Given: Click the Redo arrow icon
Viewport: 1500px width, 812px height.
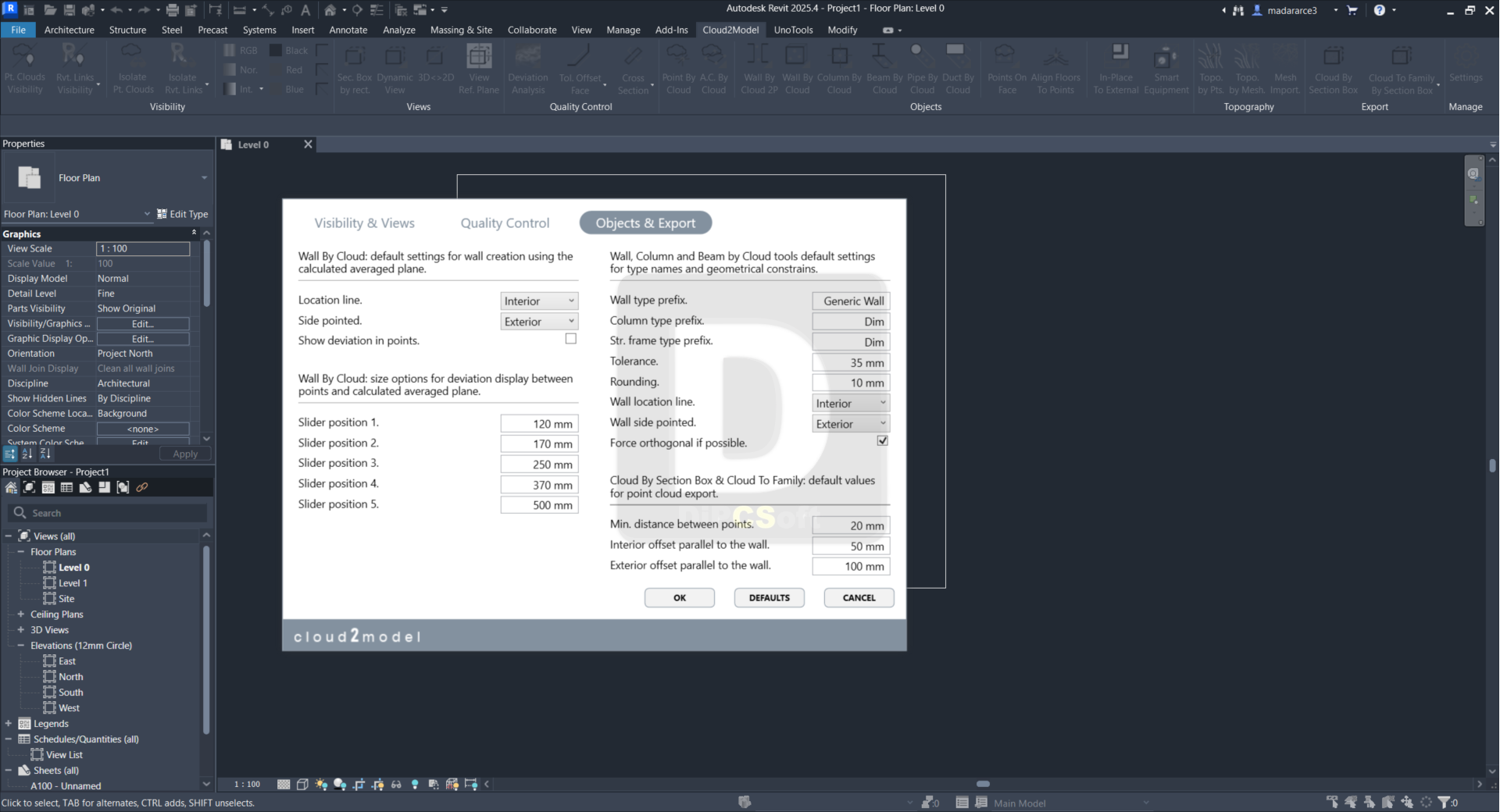Looking at the screenshot, I should [144, 10].
